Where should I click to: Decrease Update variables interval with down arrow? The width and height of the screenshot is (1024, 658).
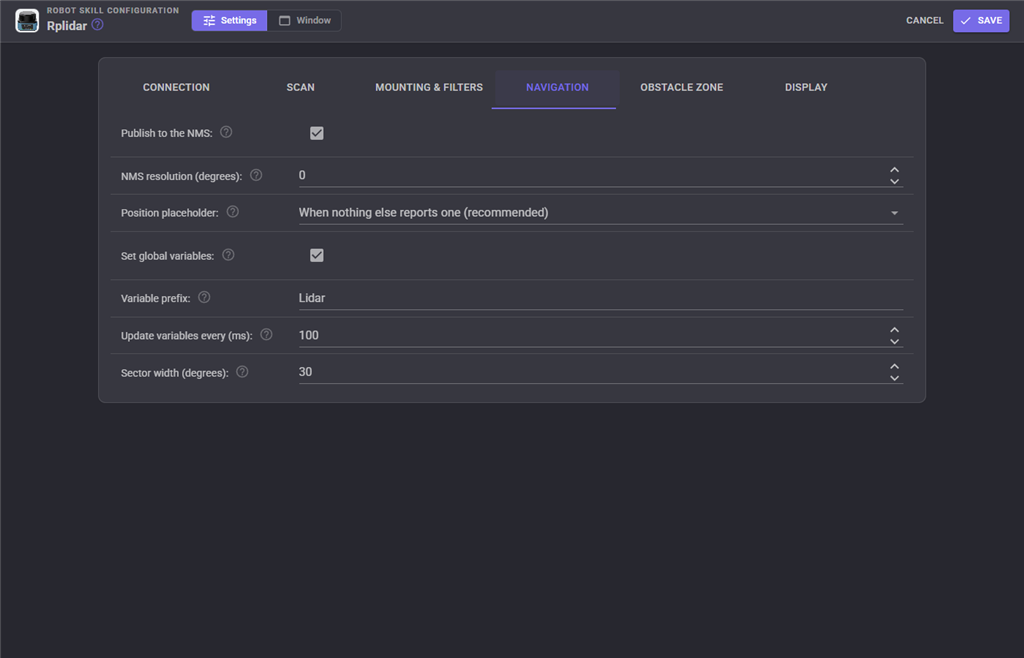[x=895, y=341]
